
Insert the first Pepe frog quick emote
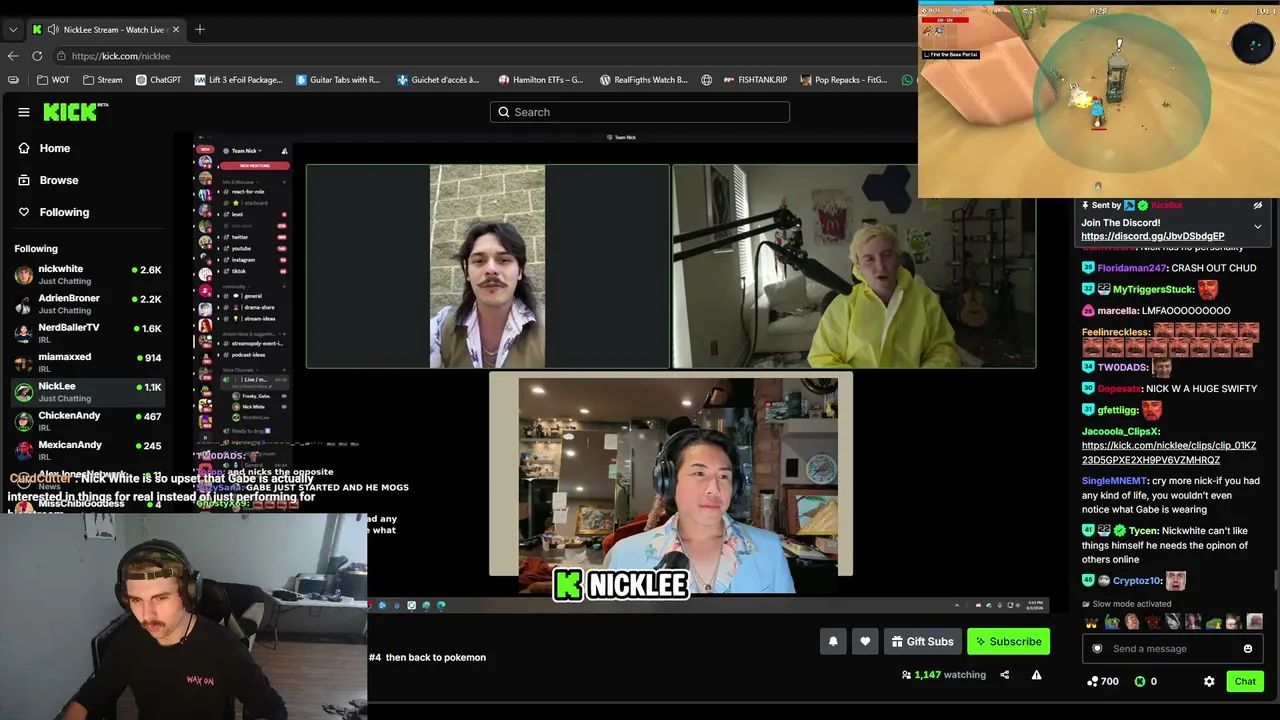(x=1112, y=622)
